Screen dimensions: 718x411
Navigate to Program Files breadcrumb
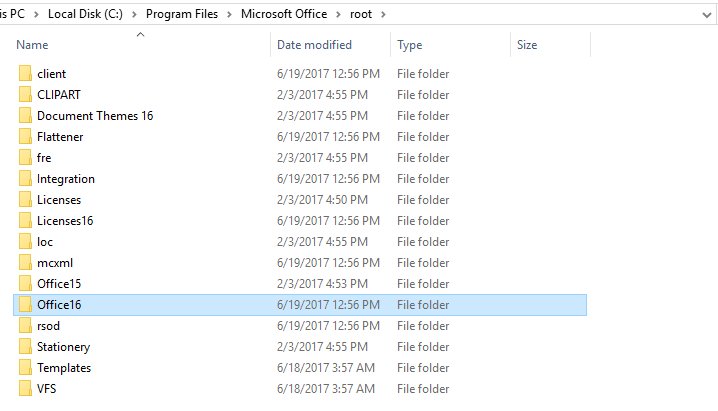[182, 14]
